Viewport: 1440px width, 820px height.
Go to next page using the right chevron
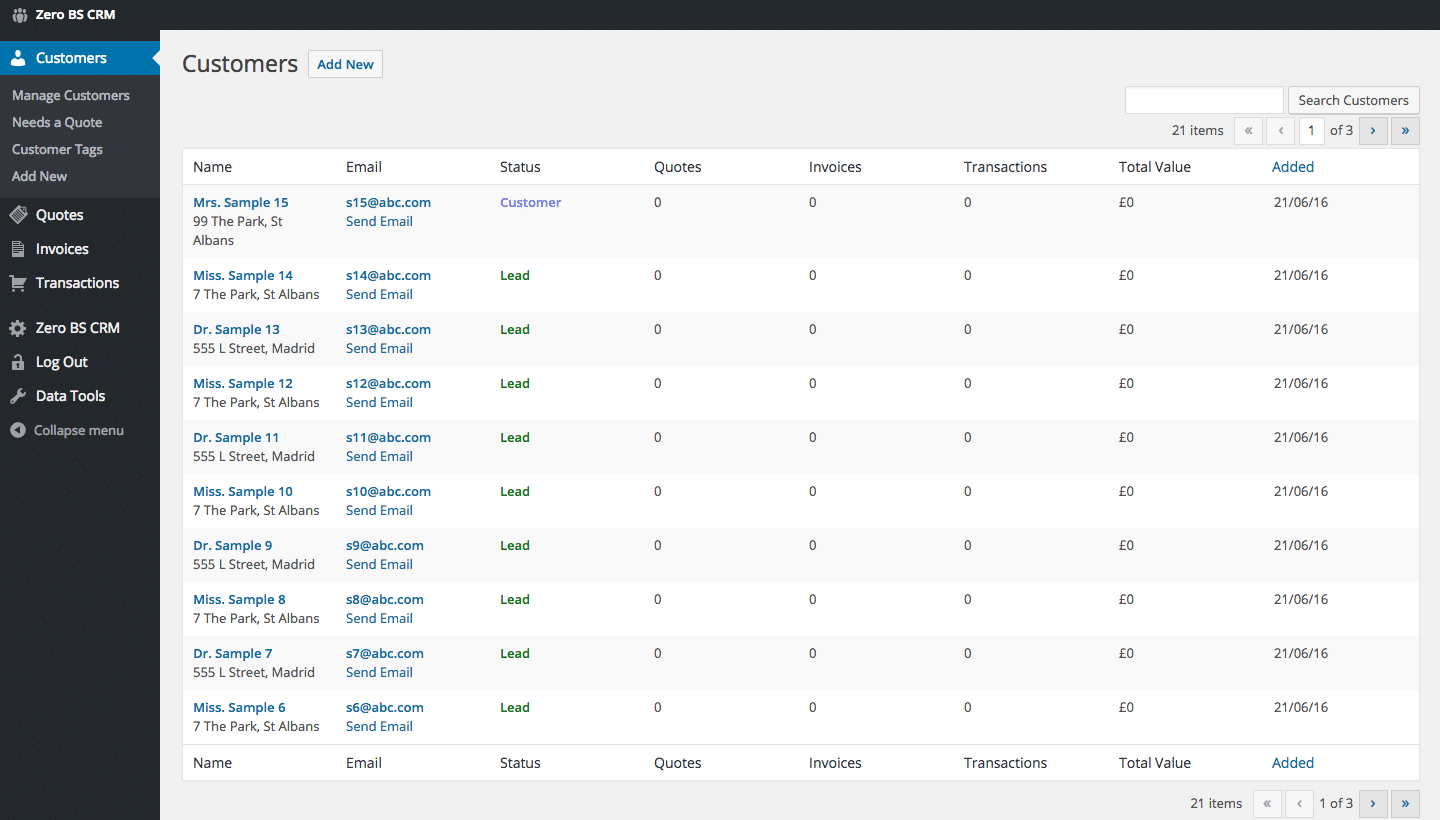pyautogui.click(x=1372, y=130)
